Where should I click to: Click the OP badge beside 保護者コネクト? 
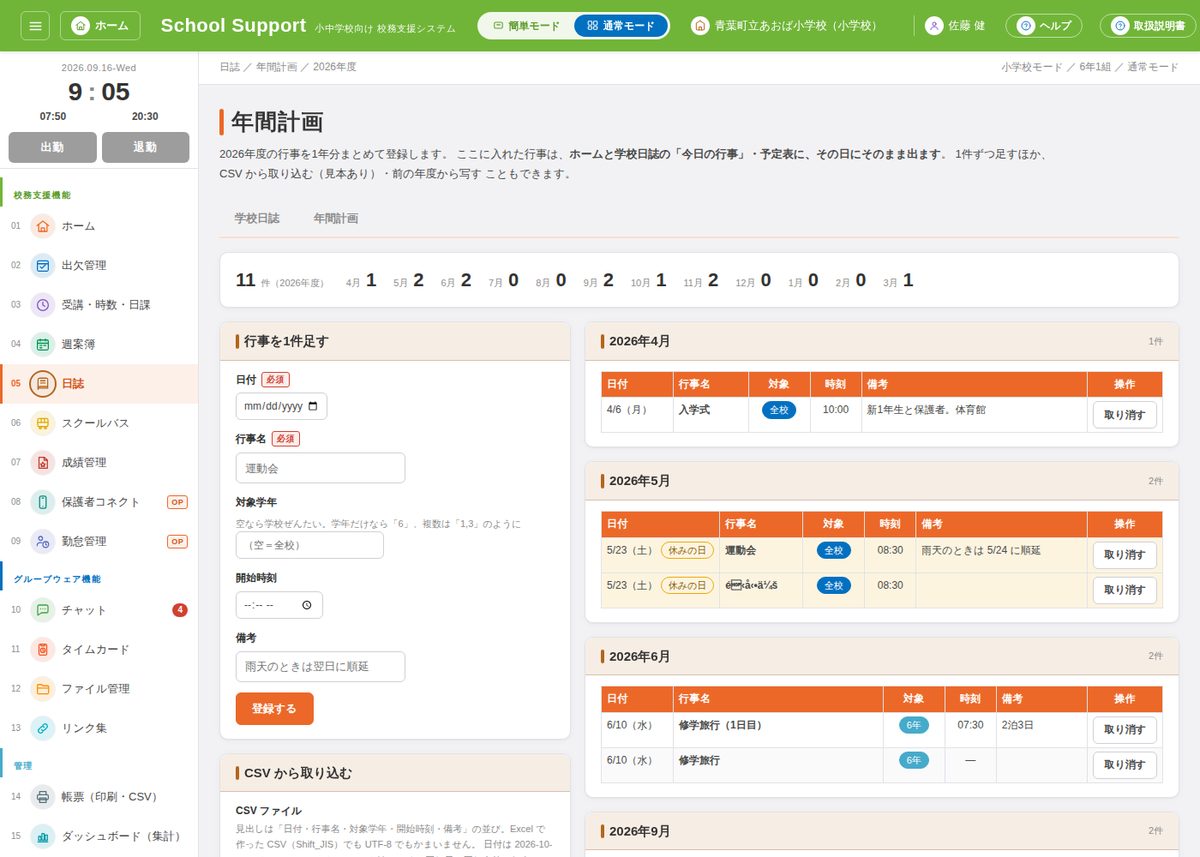(x=177, y=502)
